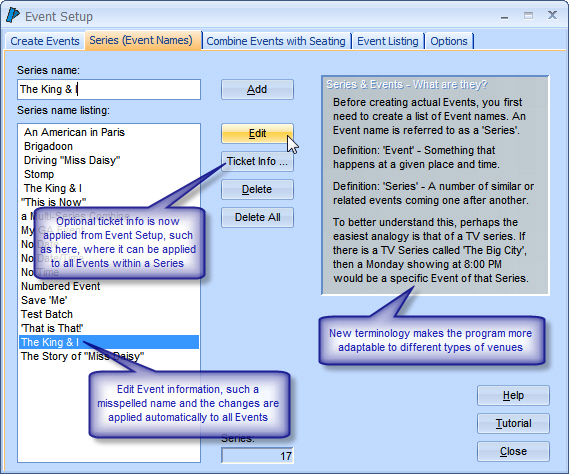Close the Event Setup dialog

tap(513, 451)
